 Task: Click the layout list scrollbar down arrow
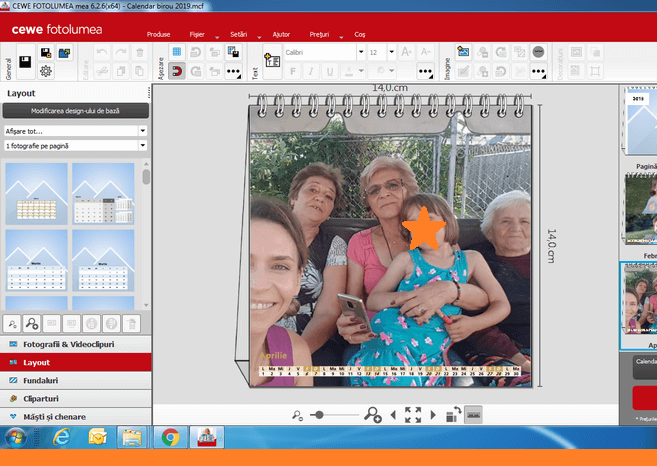(146, 305)
